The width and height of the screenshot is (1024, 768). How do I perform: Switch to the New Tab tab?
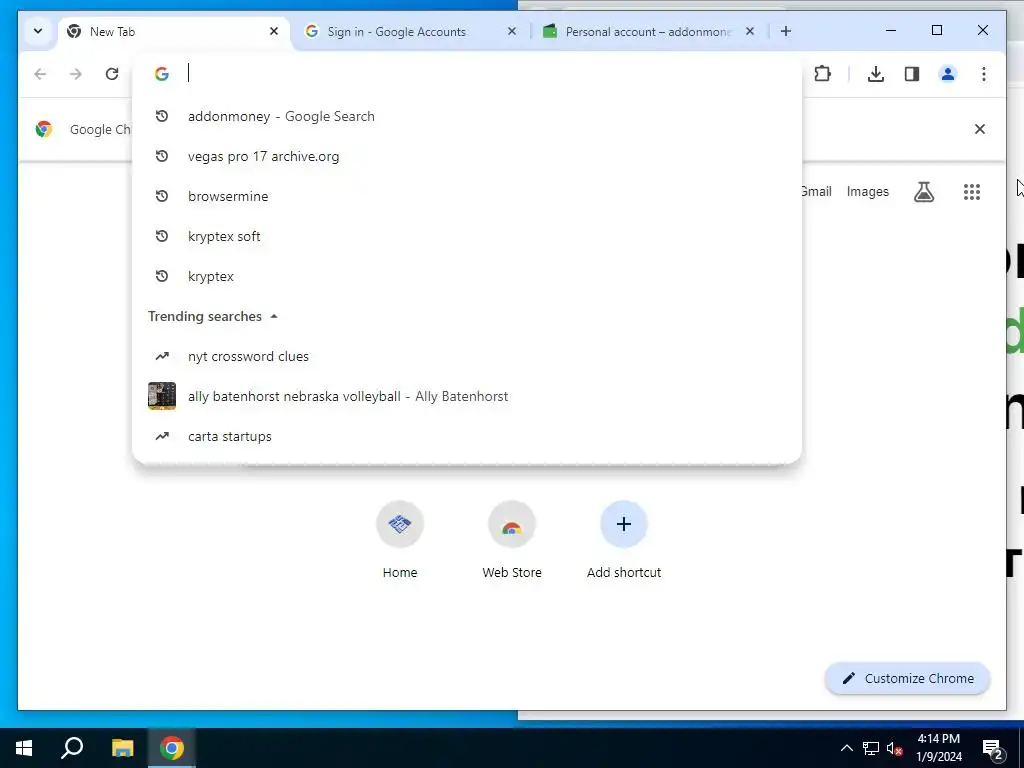(174, 31)
